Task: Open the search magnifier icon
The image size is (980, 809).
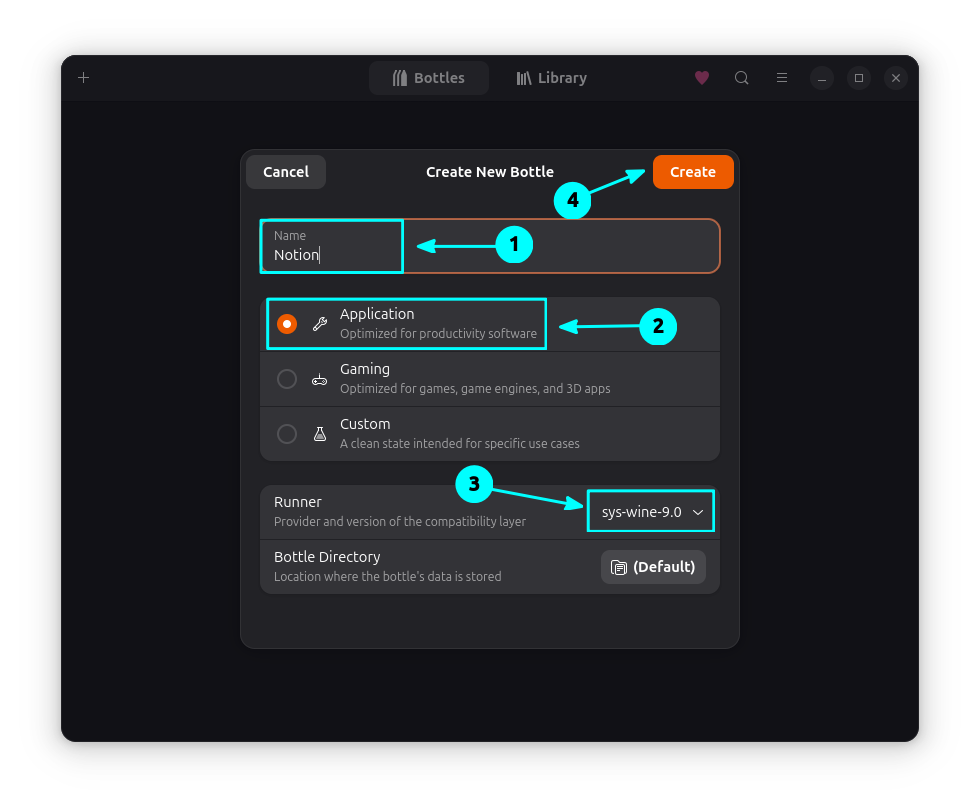Action: tap(741, 78)
